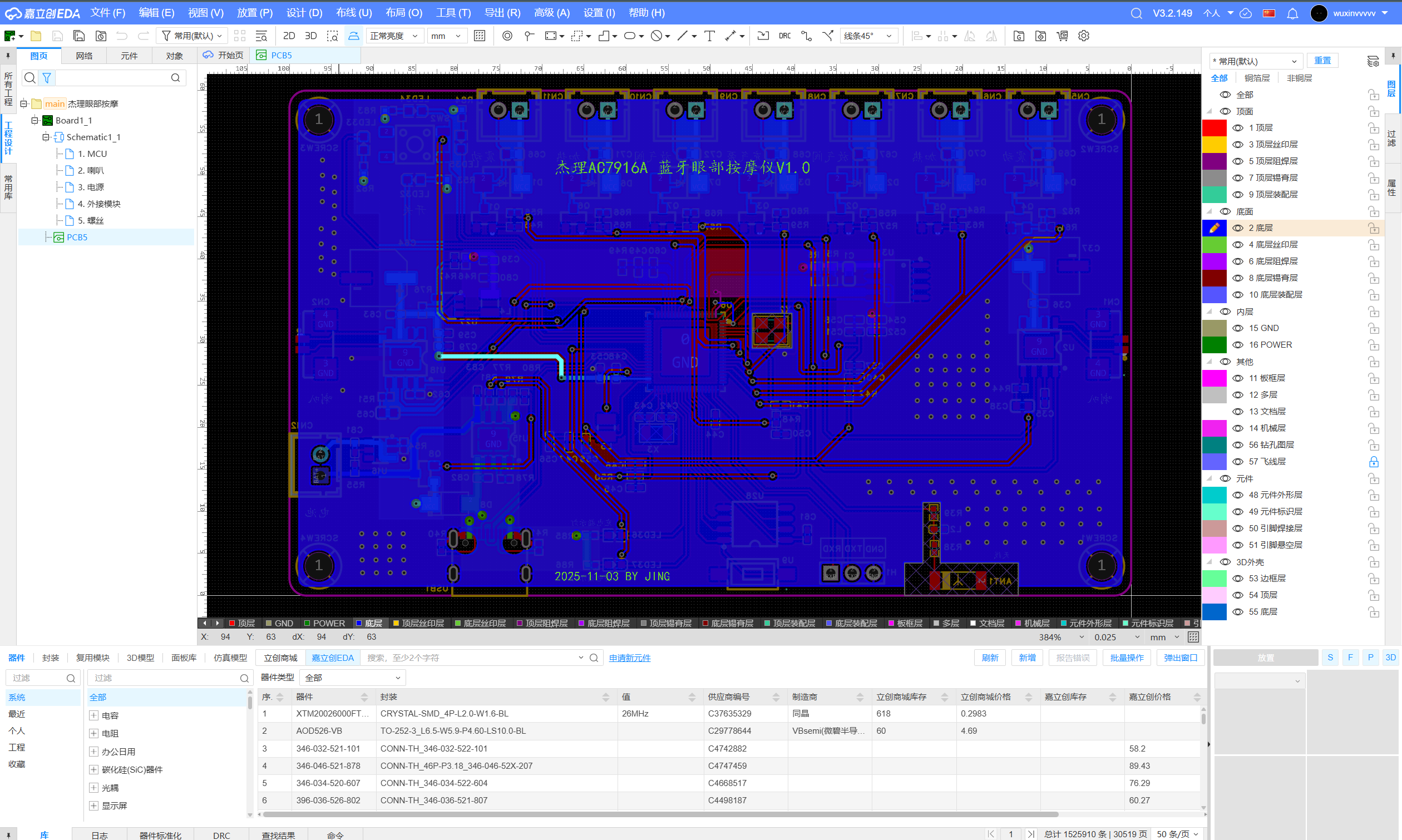Unlock the 57 飞线层 lock icon

coord(1373,461)
